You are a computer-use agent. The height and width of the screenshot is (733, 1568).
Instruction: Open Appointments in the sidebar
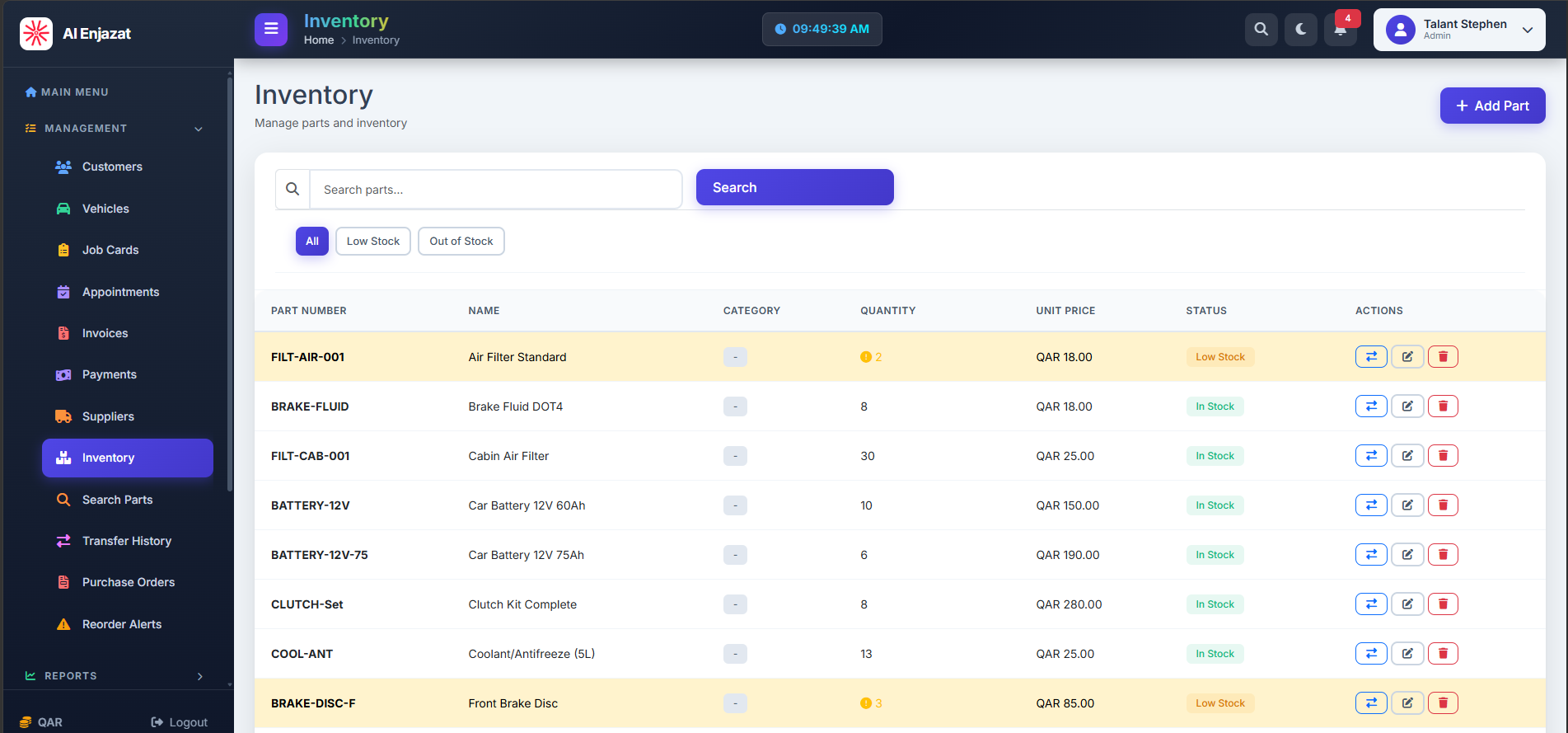coord(128,292)
